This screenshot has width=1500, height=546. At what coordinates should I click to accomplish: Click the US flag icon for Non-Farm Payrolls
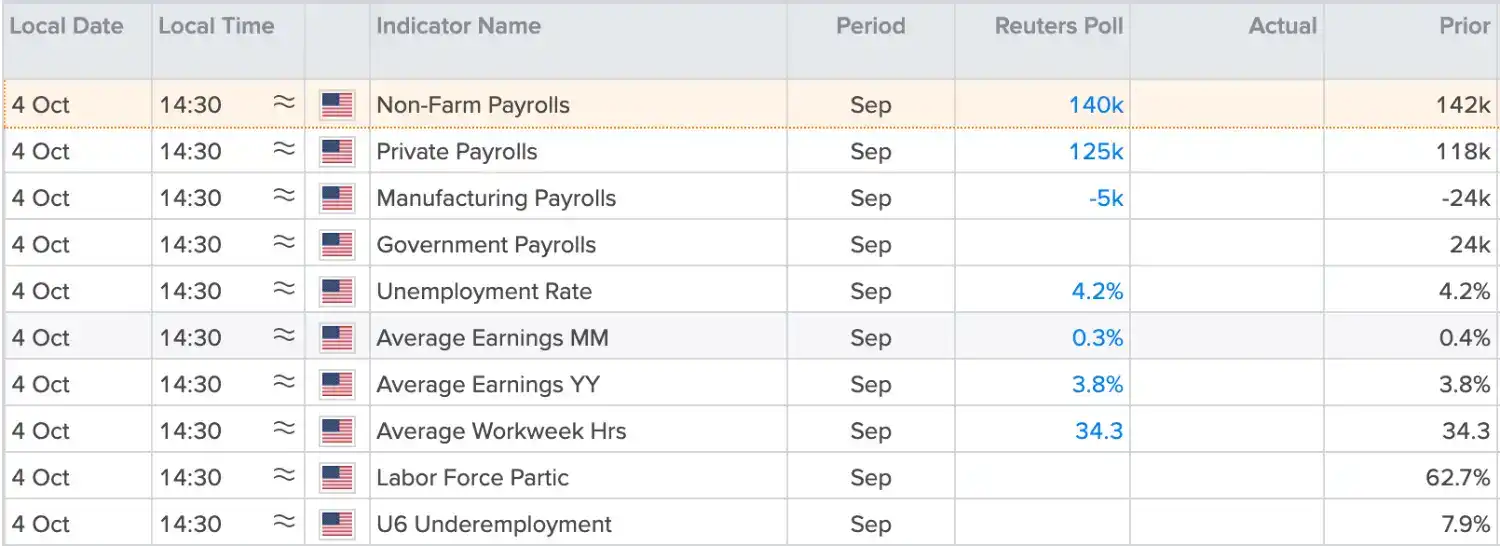(x=337, y=105)
